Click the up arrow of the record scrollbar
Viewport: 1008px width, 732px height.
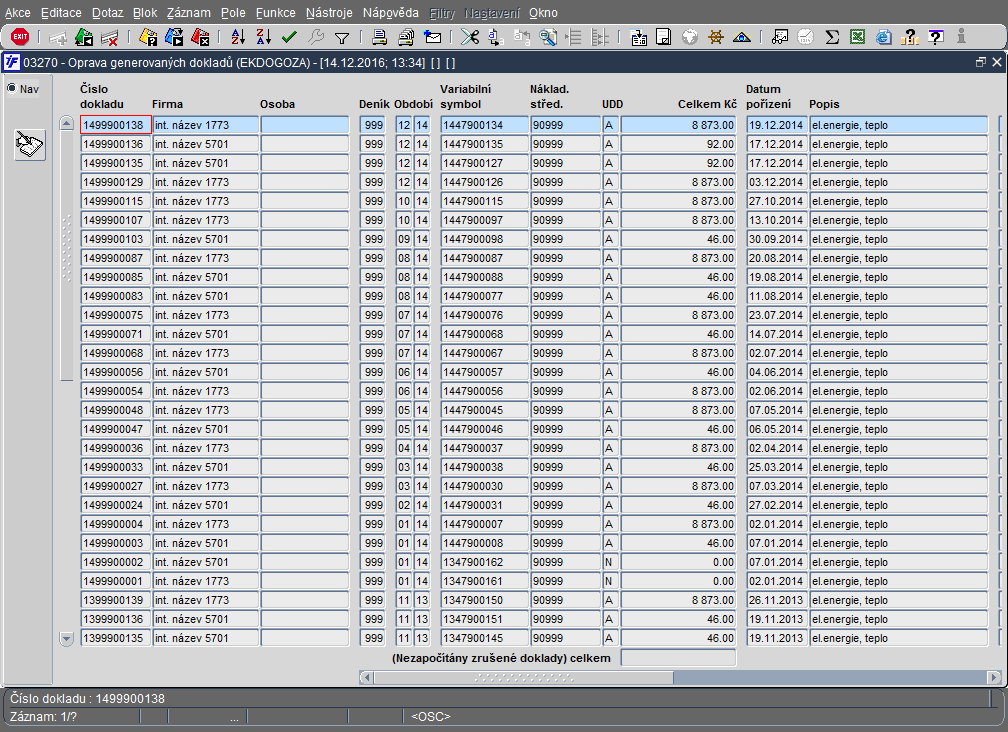click(x=67, y=123)
